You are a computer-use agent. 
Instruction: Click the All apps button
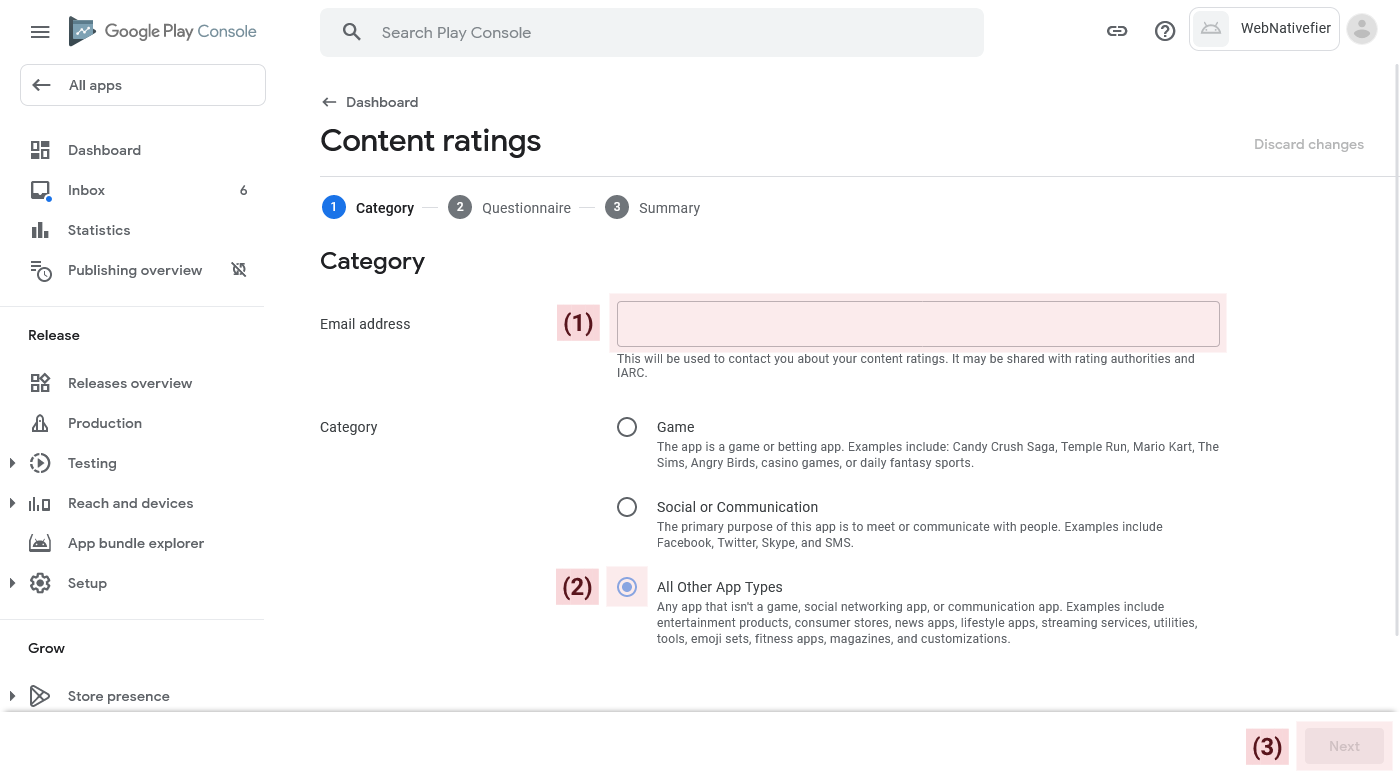pyautogui.click(x=143, y=85)
